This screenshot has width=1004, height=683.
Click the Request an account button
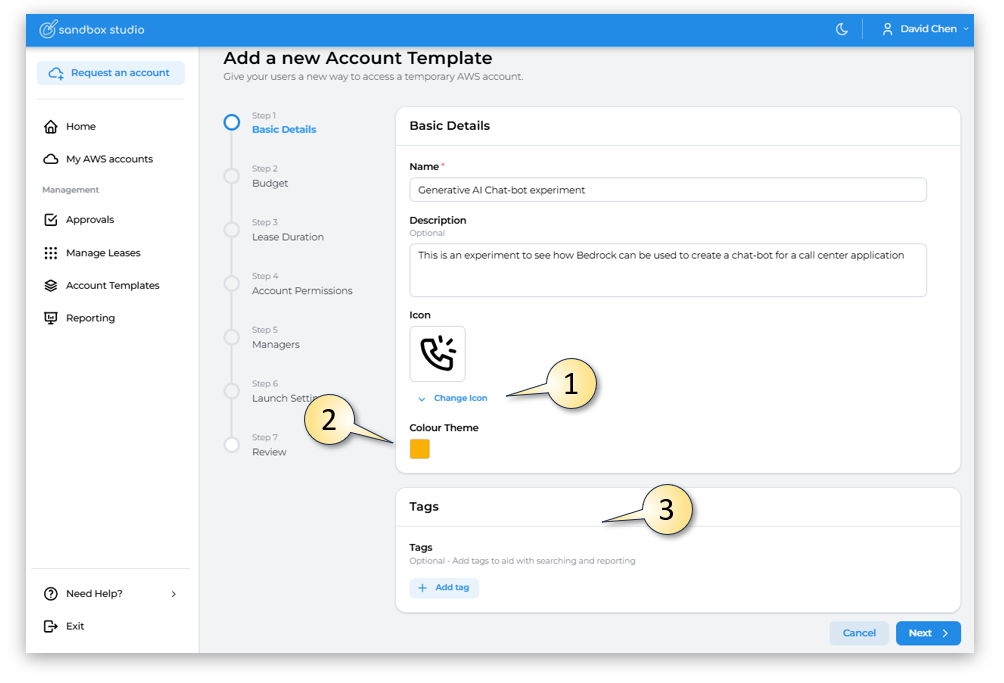[111, 73]
